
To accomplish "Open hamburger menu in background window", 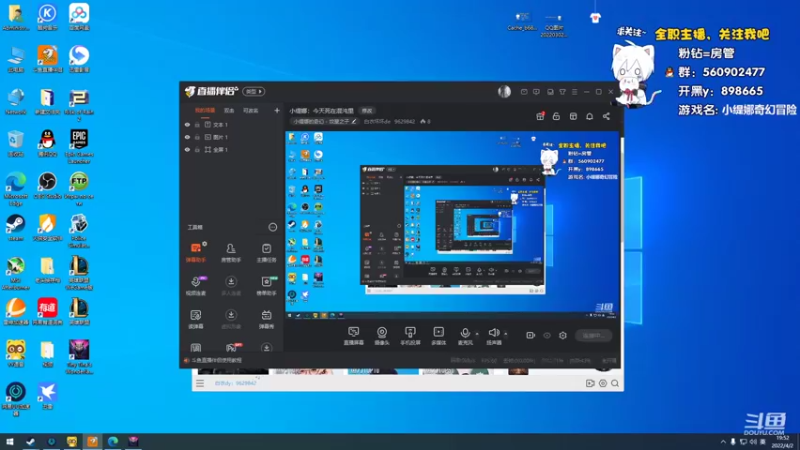I will [x=200, y=383].
